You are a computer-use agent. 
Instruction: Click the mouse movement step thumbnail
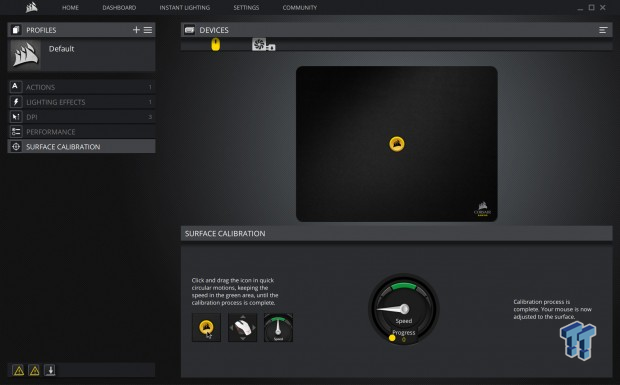(x=242, y=328)
